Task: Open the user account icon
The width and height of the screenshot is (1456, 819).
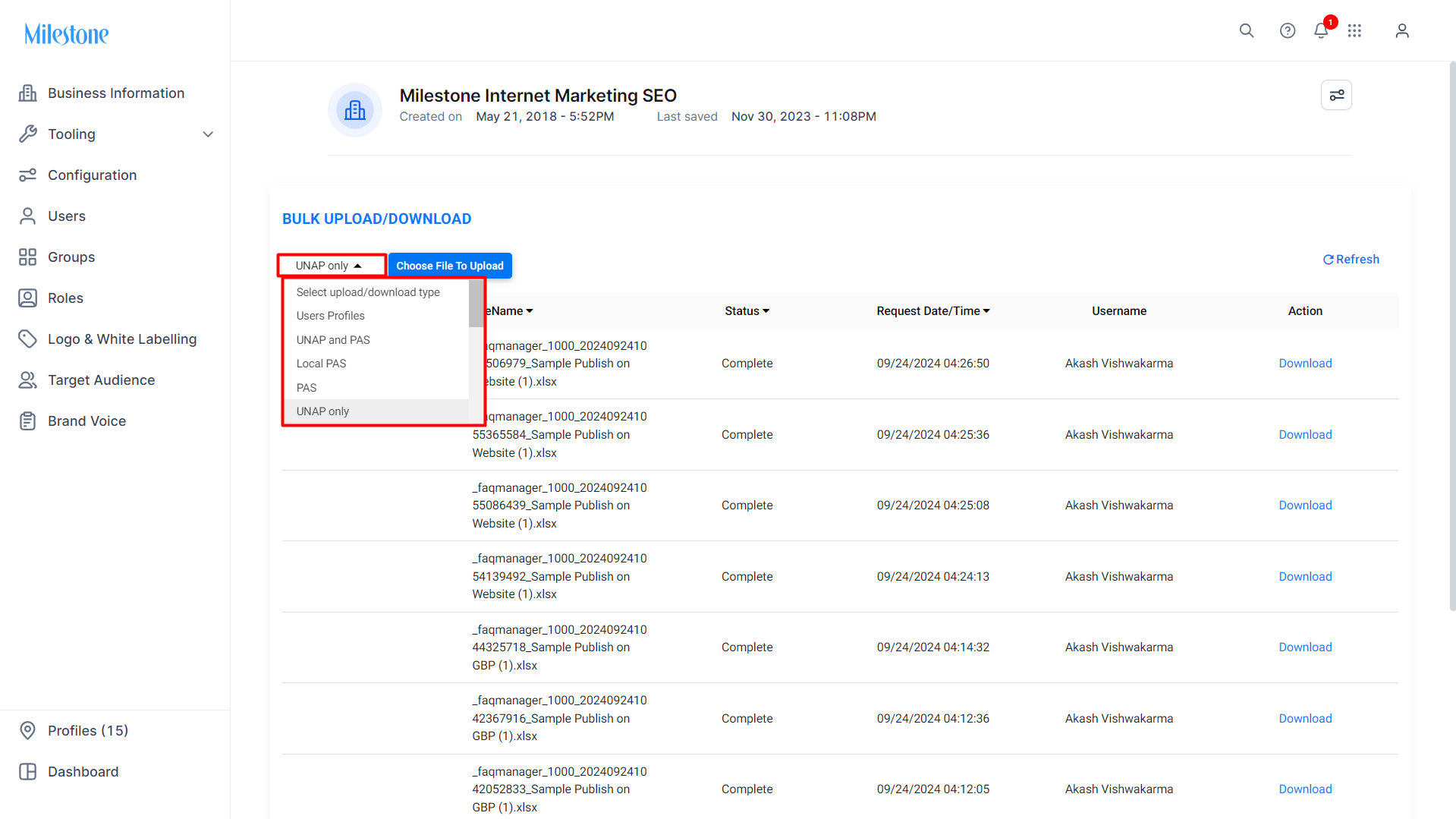Action: pos(1402,30)
